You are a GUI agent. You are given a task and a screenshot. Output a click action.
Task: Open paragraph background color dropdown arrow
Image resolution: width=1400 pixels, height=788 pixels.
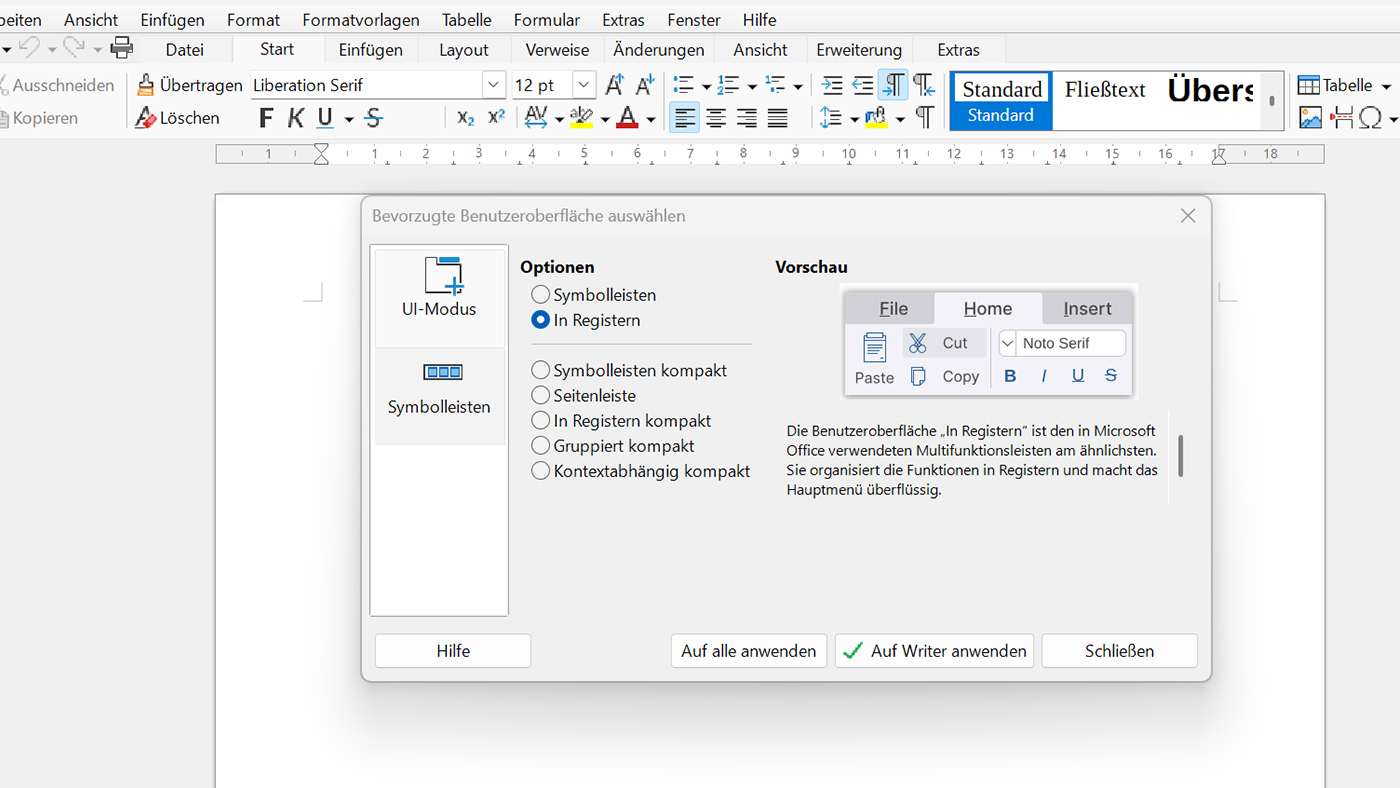pyautogui.click(x=900, y=119)
